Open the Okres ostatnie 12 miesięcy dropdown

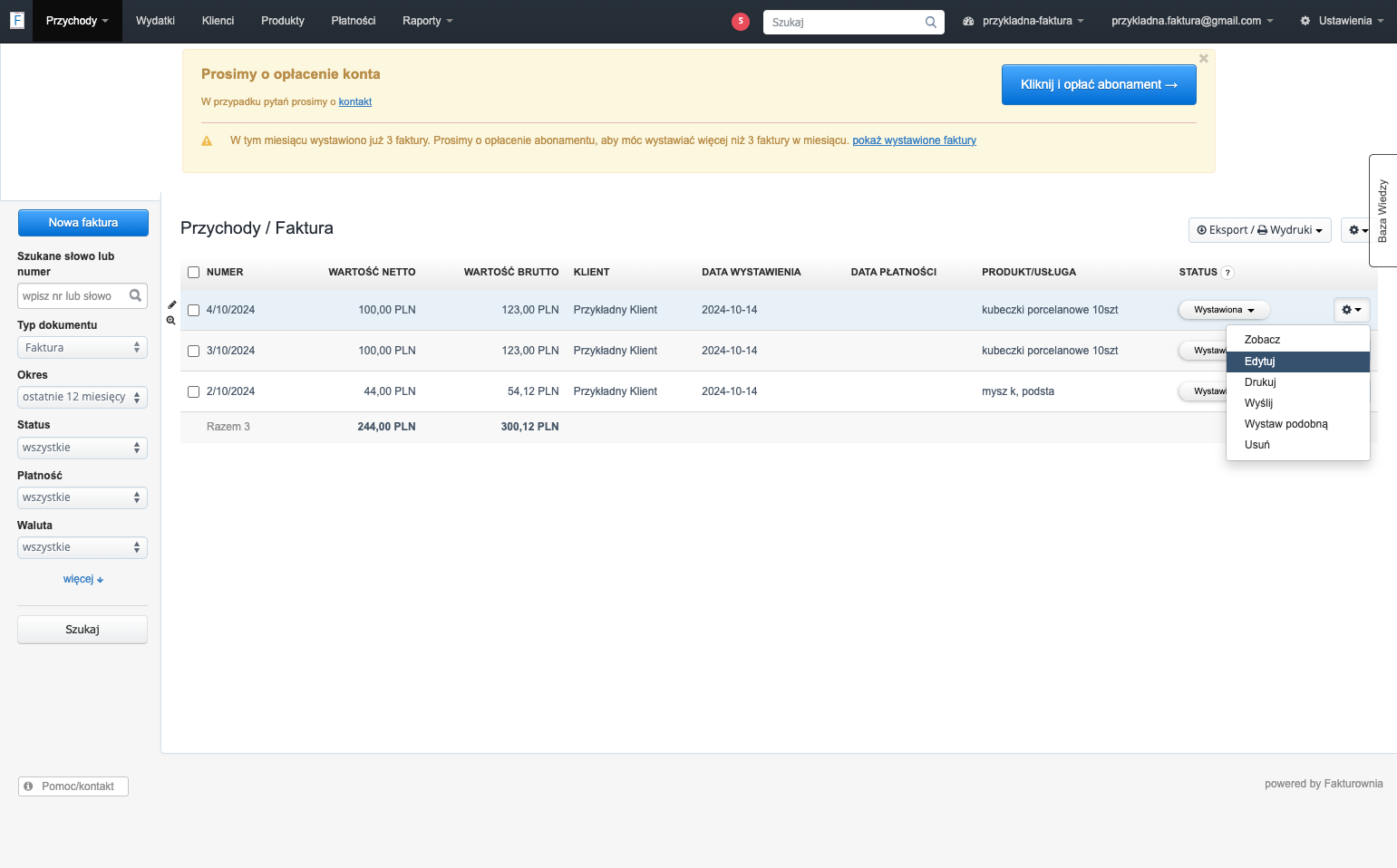pyautogui.click(x=82, y=397)
